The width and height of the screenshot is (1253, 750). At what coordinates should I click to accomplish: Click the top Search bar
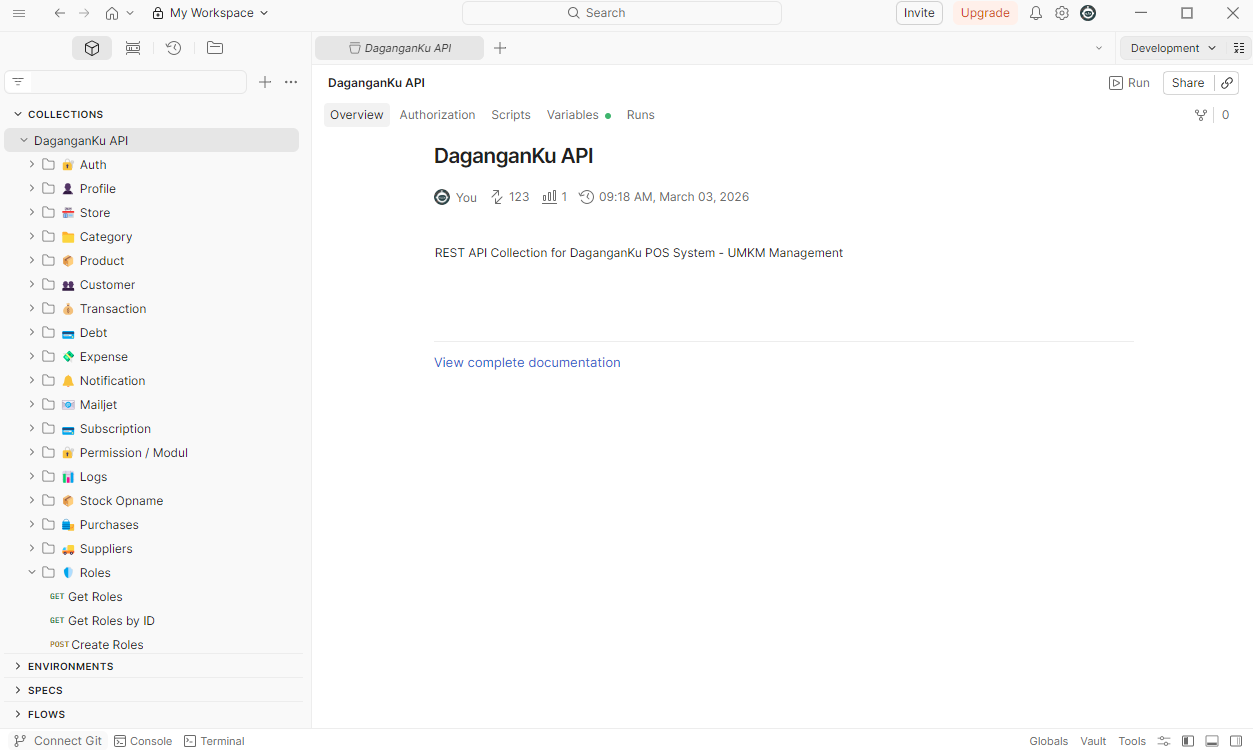point(622,13)
